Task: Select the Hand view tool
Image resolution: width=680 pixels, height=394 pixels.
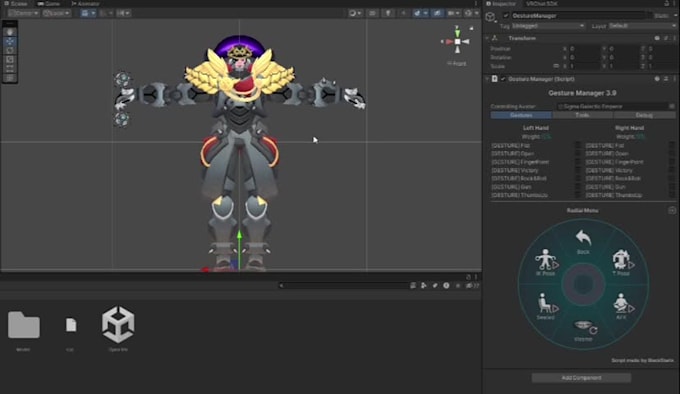Action: 10,32
